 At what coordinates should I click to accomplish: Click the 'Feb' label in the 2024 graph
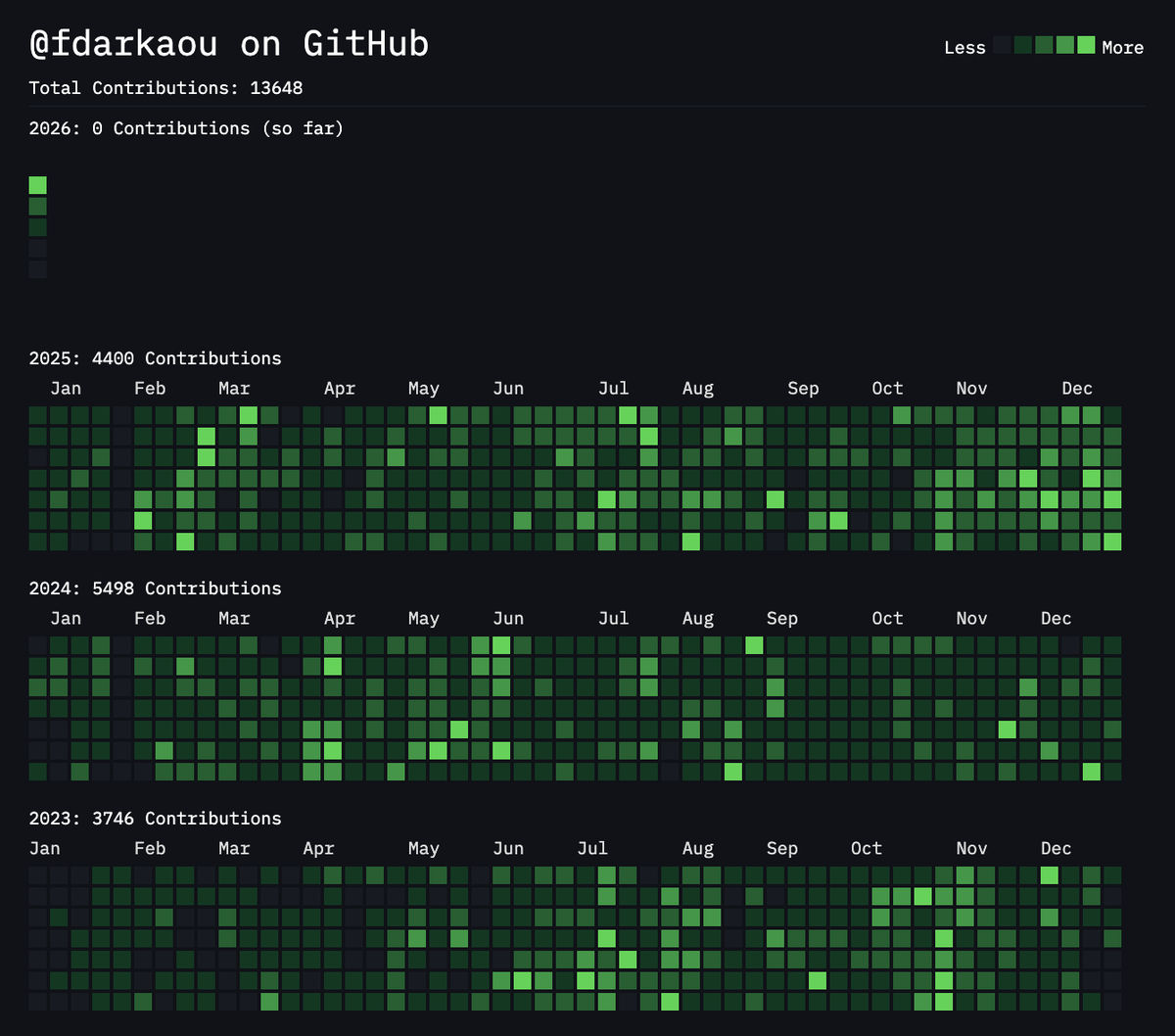tap(150, 619)
